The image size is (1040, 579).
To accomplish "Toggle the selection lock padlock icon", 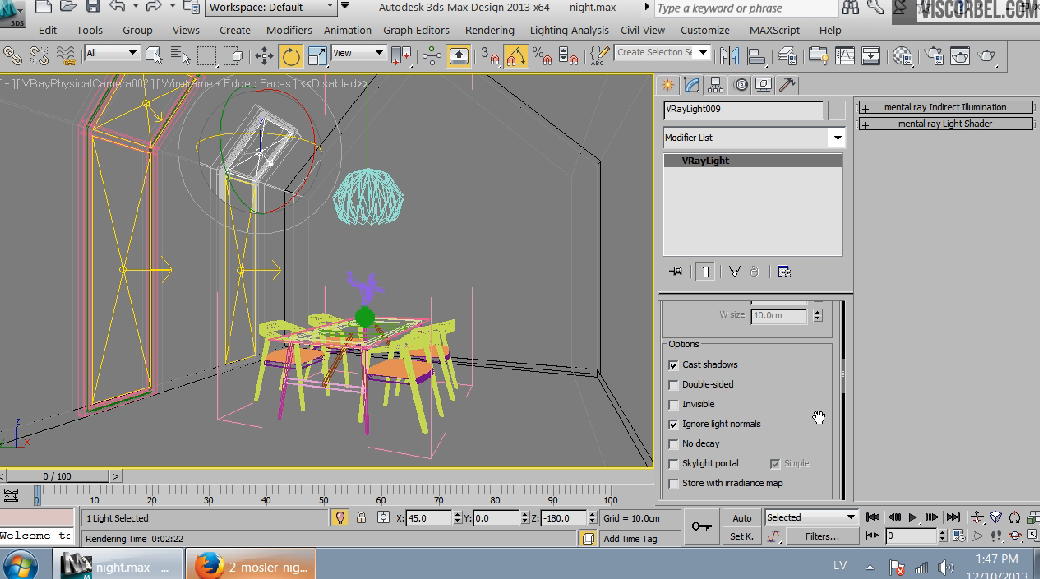I will tap(361, 518).
